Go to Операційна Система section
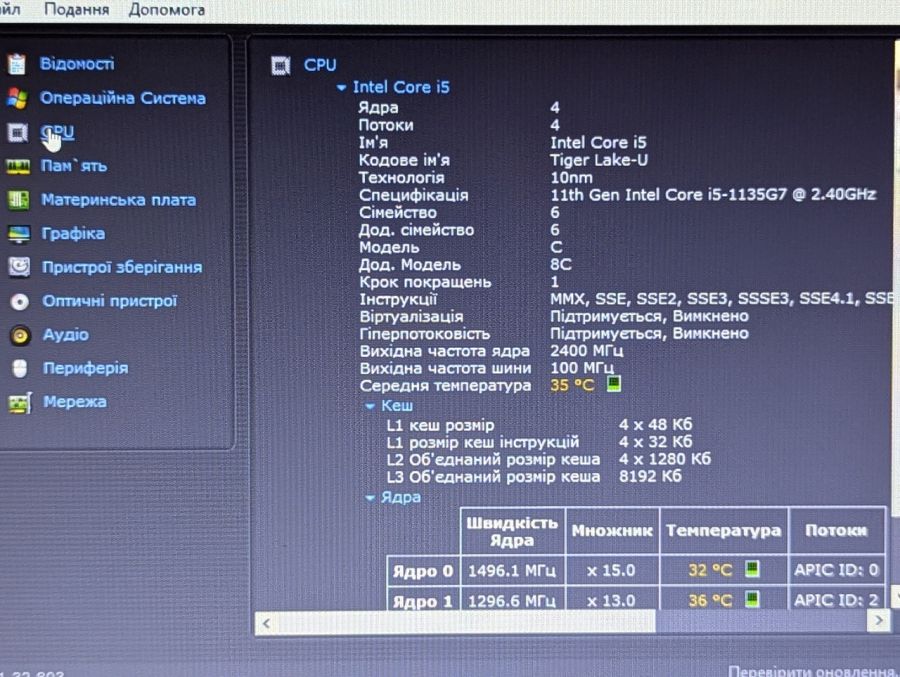The height and width of the screenshot is (677, 900). click(x=123, y=98)
